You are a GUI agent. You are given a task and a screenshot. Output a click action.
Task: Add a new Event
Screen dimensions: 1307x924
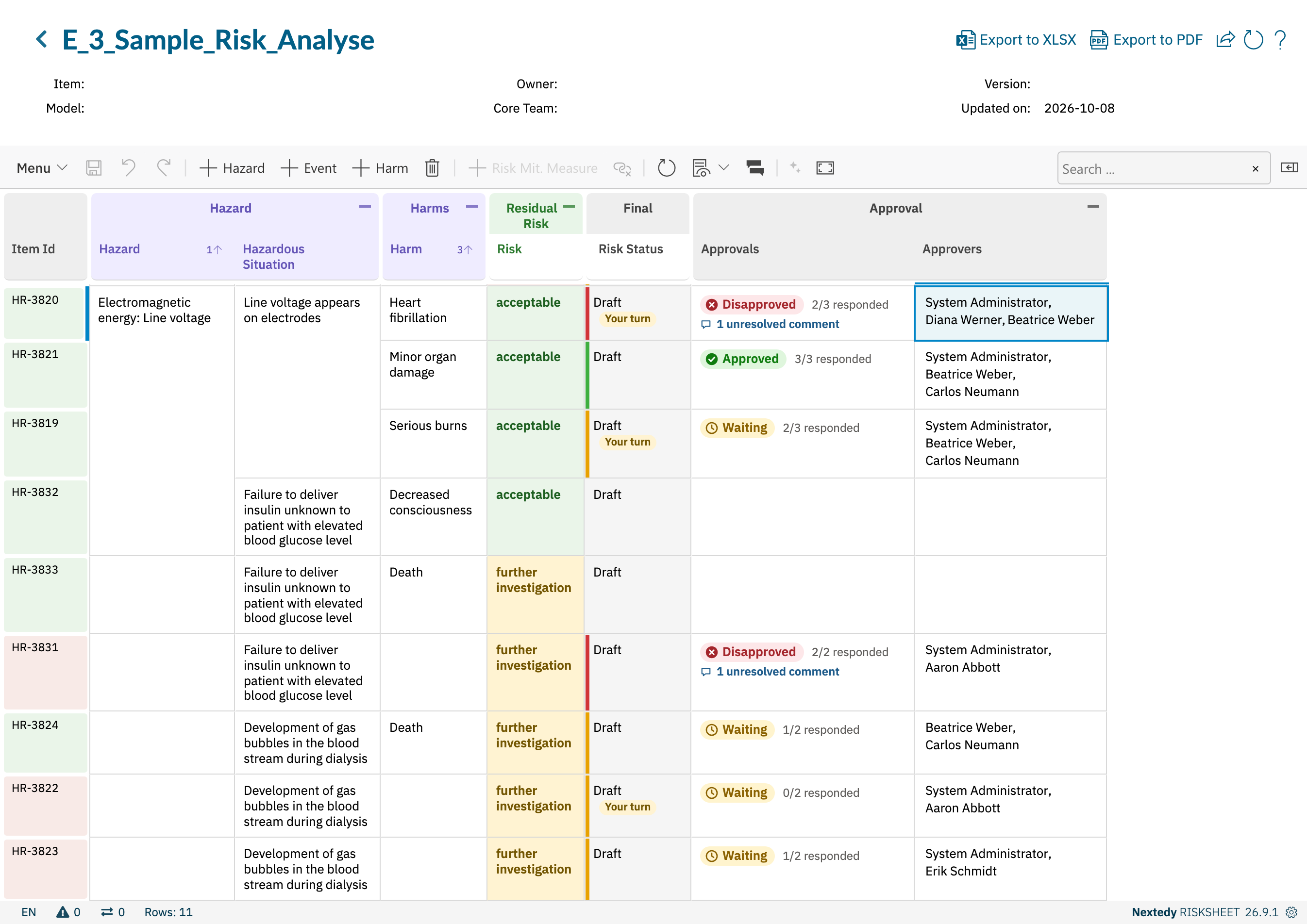click(308, 168)
